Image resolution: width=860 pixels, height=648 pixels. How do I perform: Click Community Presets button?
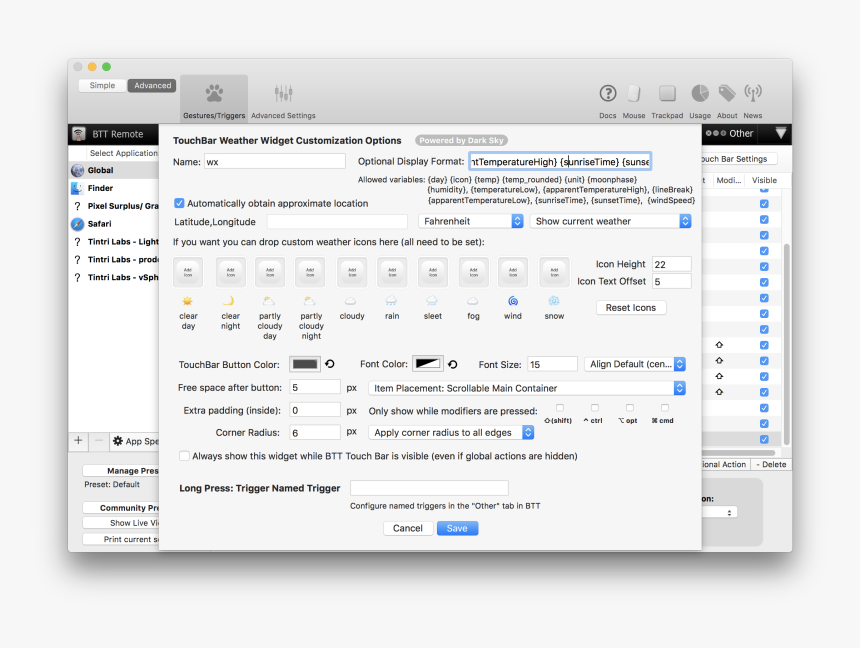coord(121,508)
